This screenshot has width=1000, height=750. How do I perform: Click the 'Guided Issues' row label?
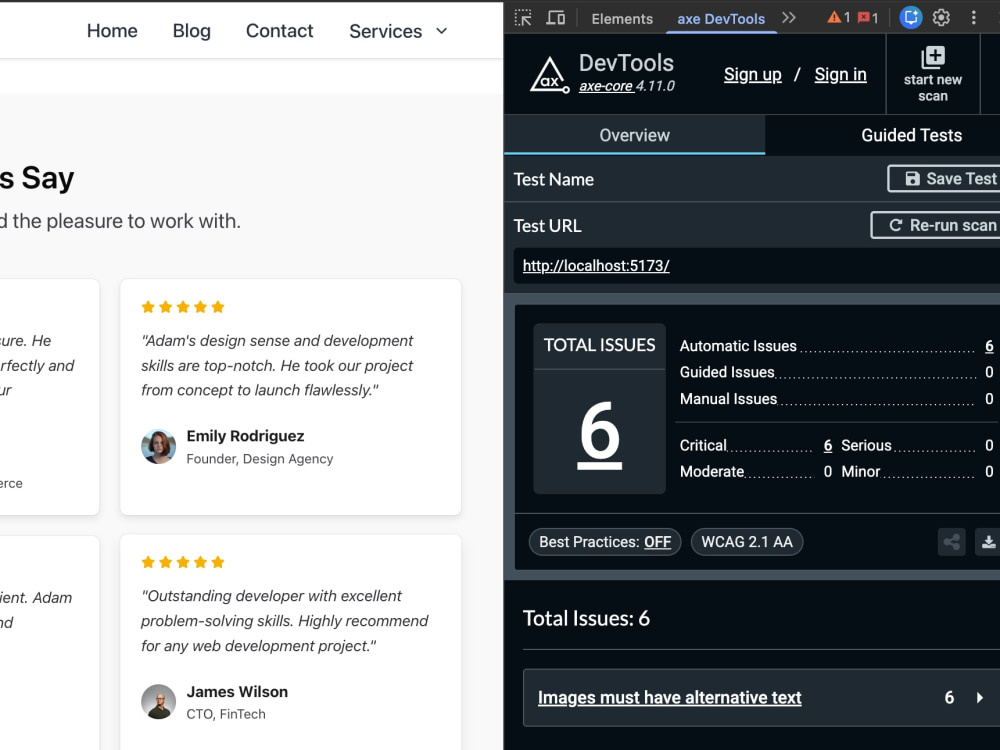[x=727, y=372]
